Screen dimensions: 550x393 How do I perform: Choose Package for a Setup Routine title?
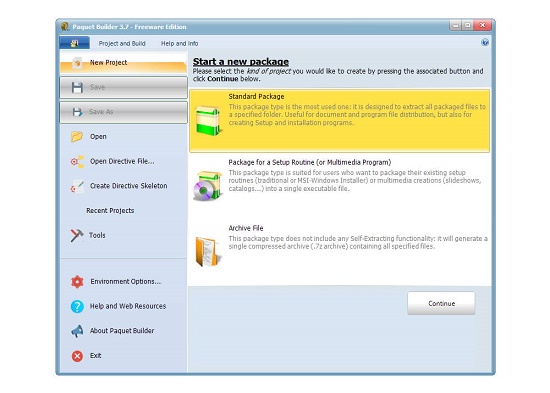coord(310,162)
